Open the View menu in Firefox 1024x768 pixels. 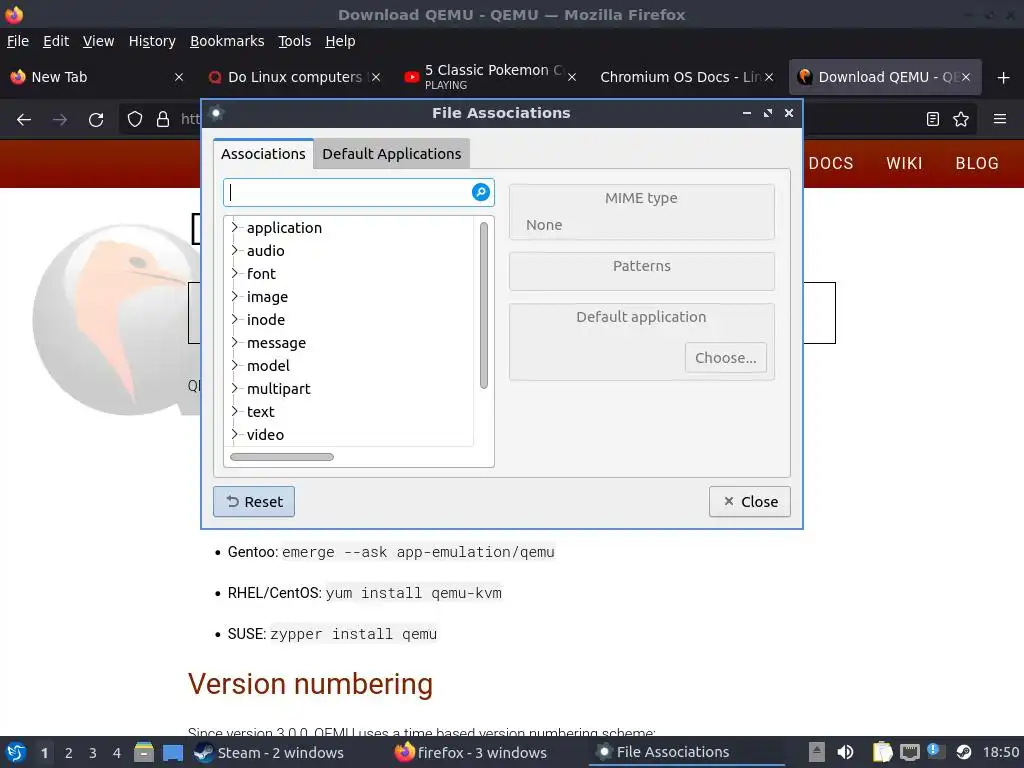click(x=99, y=41)
